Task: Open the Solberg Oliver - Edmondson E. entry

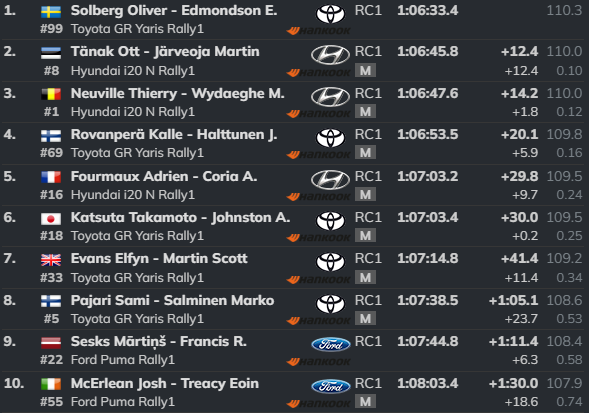Action: [174, 11]
